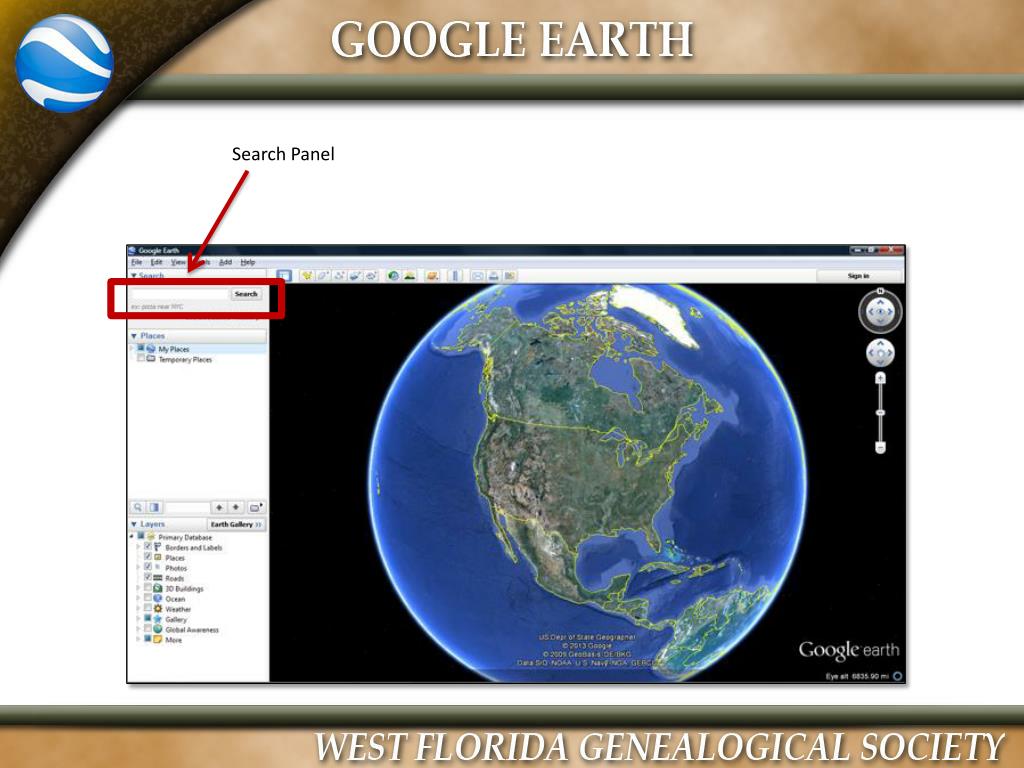The height and width of the screenshot is (768, 1024).
Task: Click the Search button
Action: tap(246, 294)
